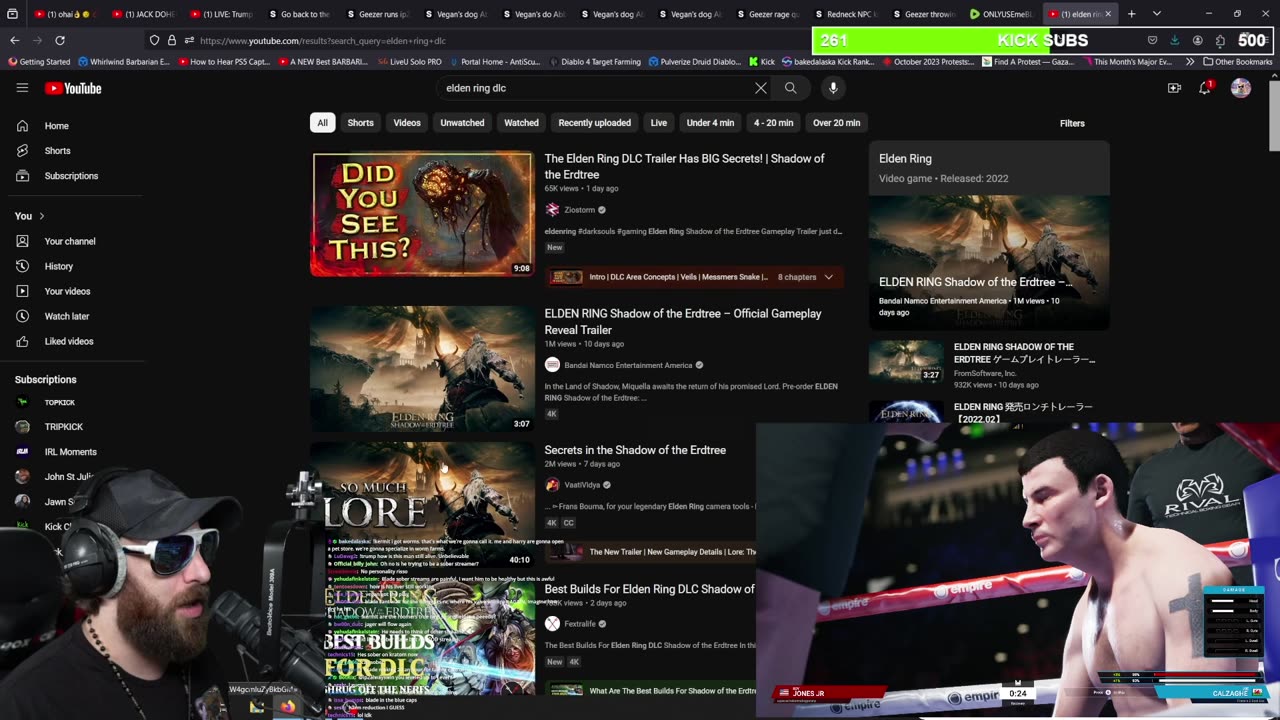
Task: Select the TOPKICK subscription
Action: (x=59, y=402)
